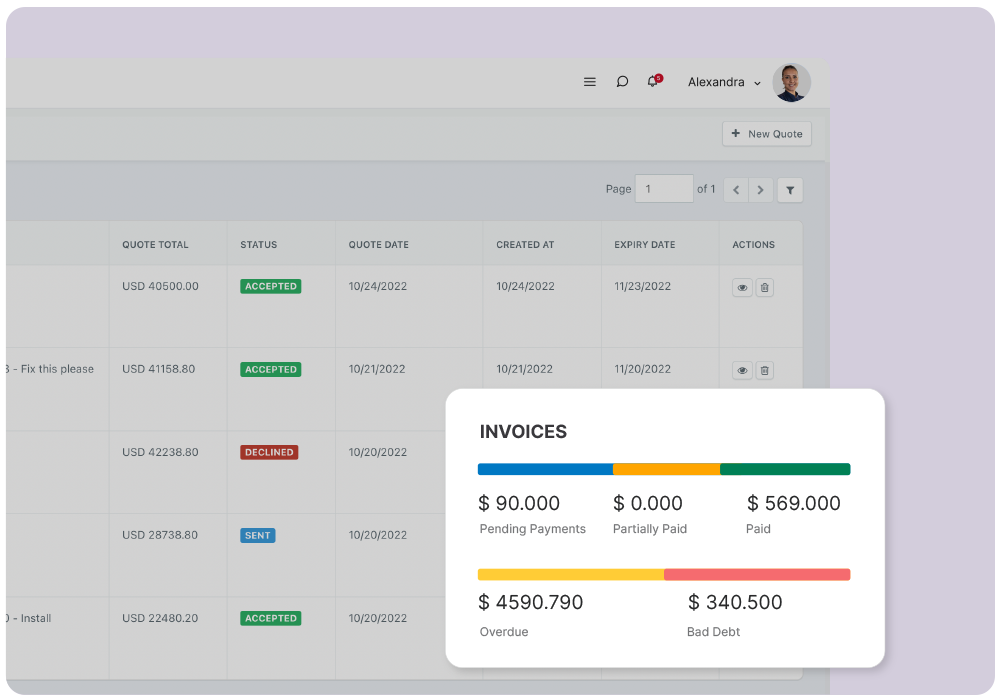Image resolution: width=1000 pixels, height=700 pixels.
Task: Go to previous page arrow
Action: 736,190
